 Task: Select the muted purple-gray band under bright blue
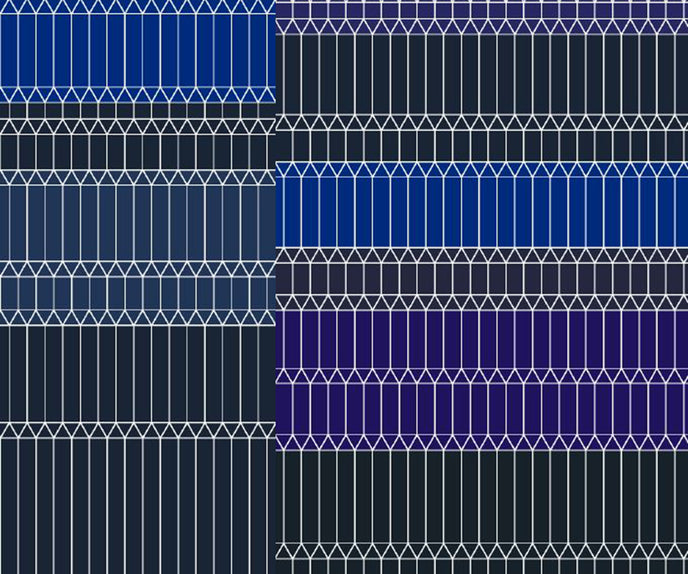point(482,279)
